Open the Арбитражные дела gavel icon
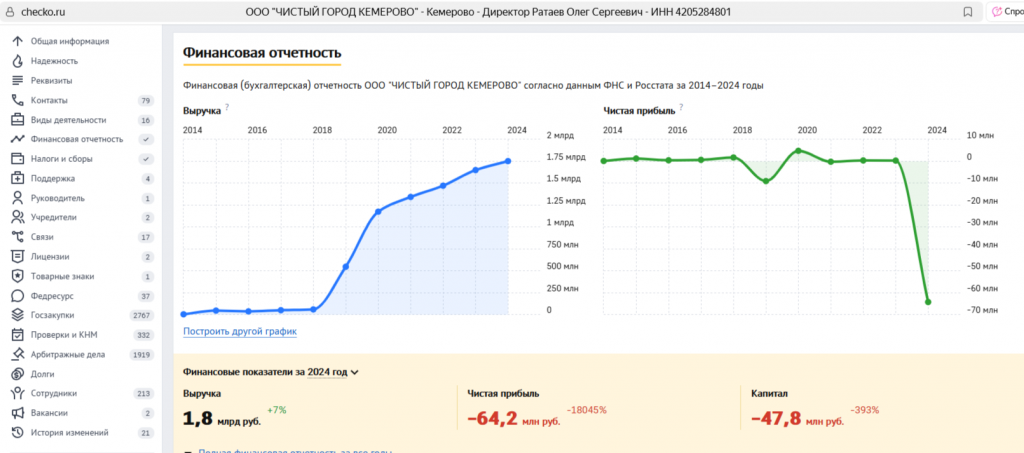This screenshot has width=1024, height=453. [17, 354]
